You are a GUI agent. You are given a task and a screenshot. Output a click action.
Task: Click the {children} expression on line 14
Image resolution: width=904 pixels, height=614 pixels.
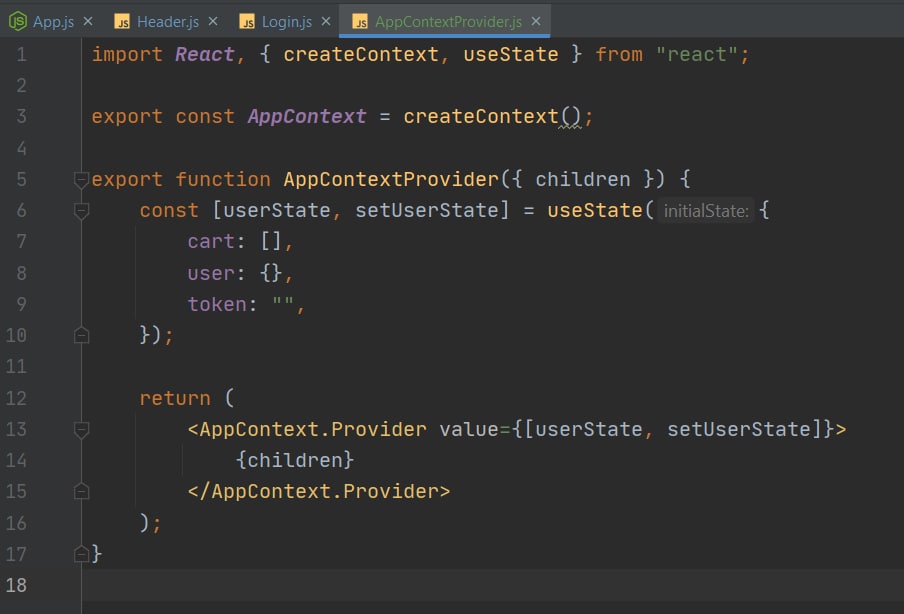click(295, 460)
